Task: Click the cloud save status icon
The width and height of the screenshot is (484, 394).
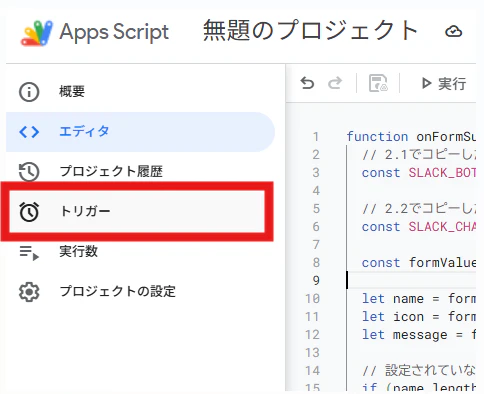Action: point(454,31)
